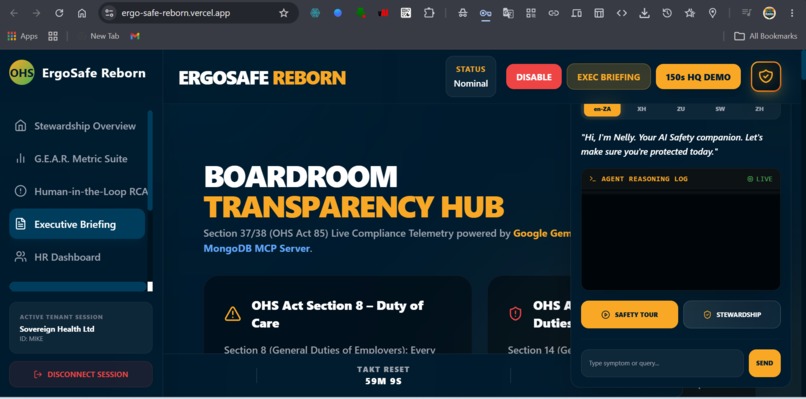The image size is (806, 399).
Task: Switch assistant language to XH
Action: [x=642, y=109]
